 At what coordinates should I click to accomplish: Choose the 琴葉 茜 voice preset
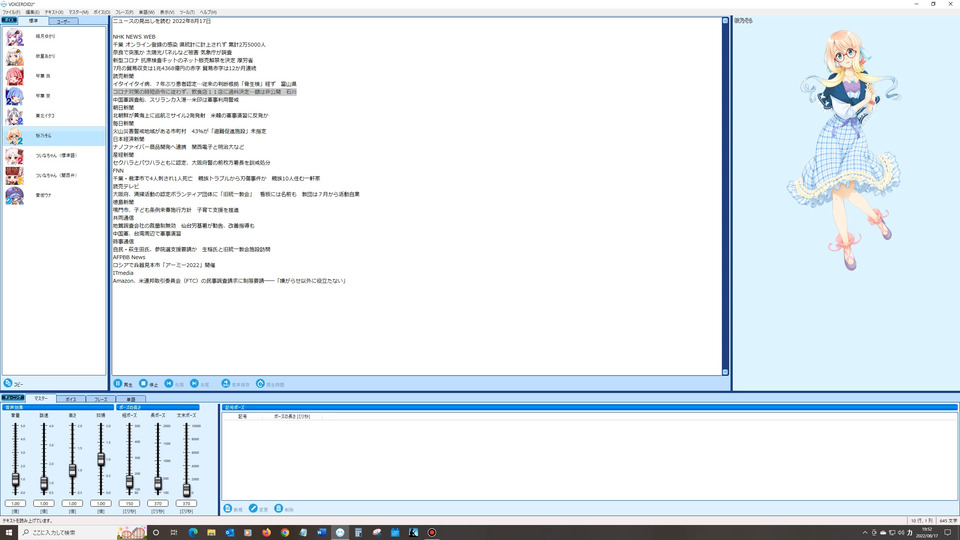[x=54, y=76]
